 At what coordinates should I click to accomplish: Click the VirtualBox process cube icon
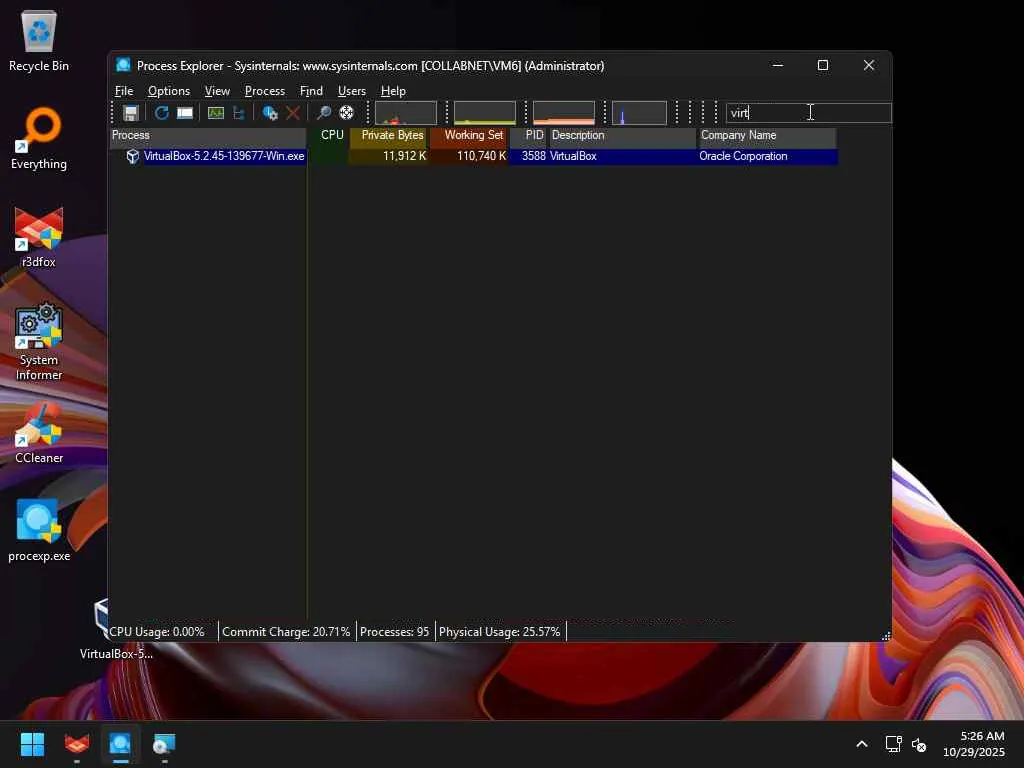click(133, 156)
